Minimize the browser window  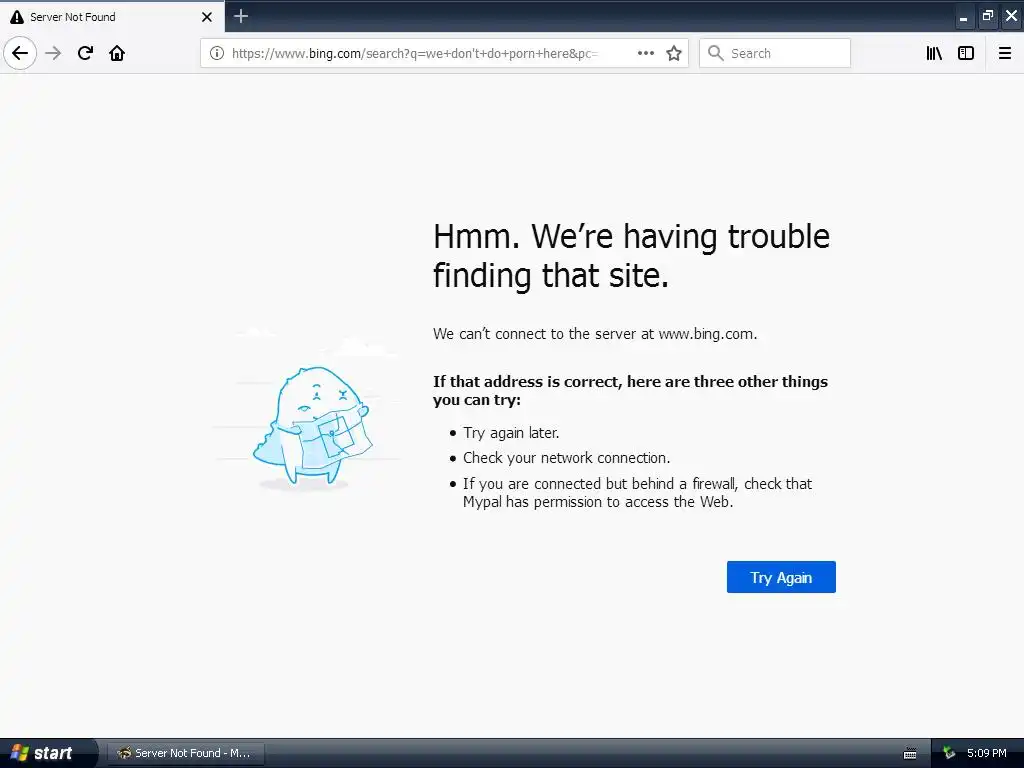point(963,16)
